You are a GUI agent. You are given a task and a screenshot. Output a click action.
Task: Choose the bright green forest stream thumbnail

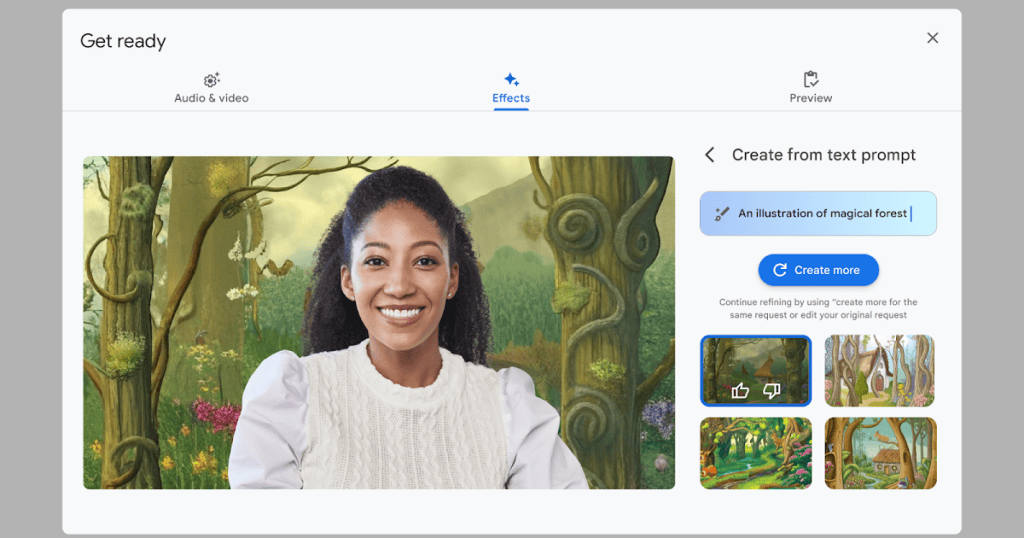[x=756, y=453]
